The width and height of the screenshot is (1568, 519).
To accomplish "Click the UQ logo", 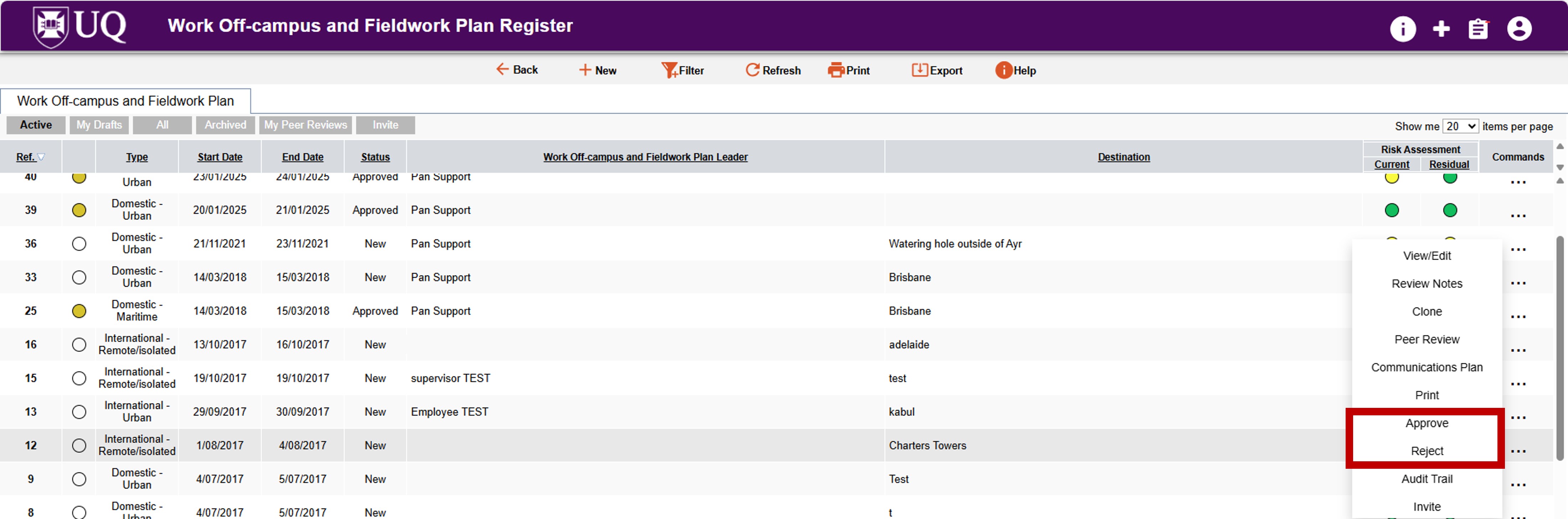I will pos(80,26).
